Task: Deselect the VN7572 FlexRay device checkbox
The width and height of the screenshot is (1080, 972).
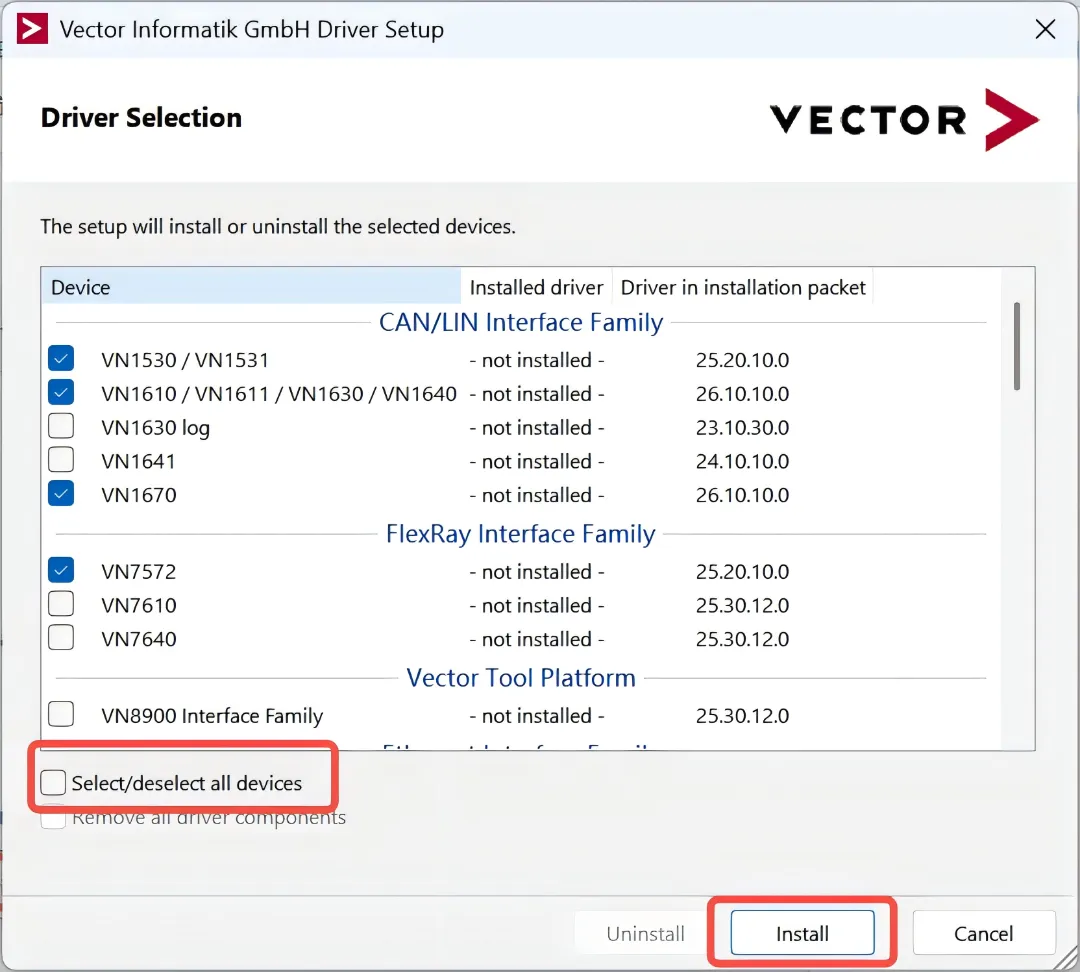Action: (x=61, y=570)
